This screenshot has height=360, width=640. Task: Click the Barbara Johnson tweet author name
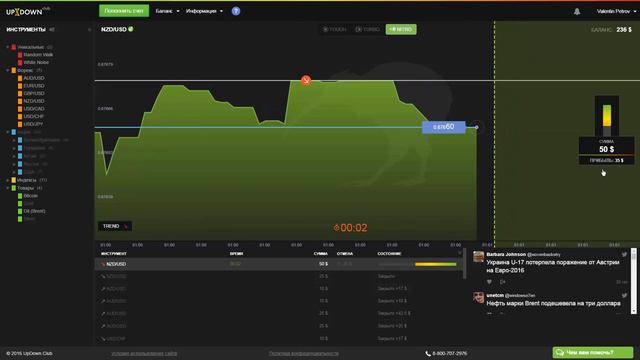(506, 254)
